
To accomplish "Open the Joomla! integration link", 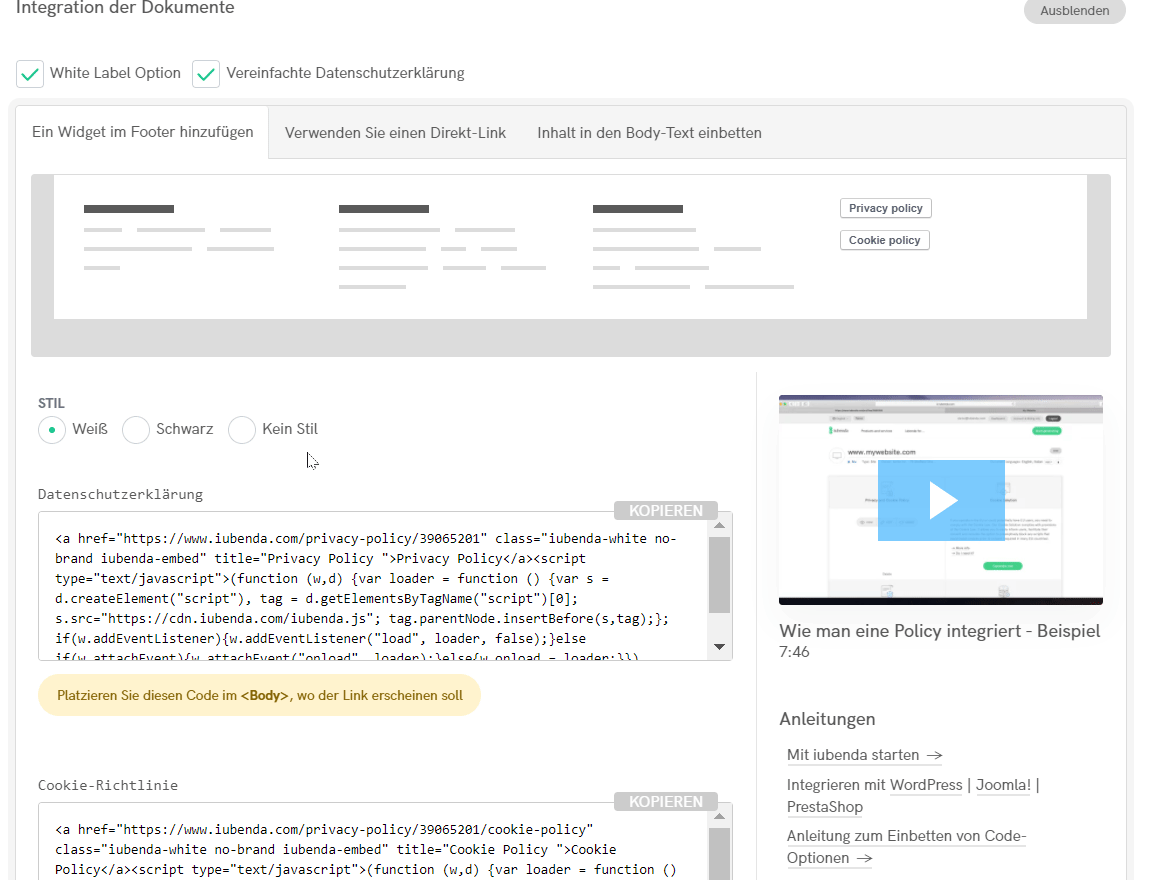I will click(1003, 785).
